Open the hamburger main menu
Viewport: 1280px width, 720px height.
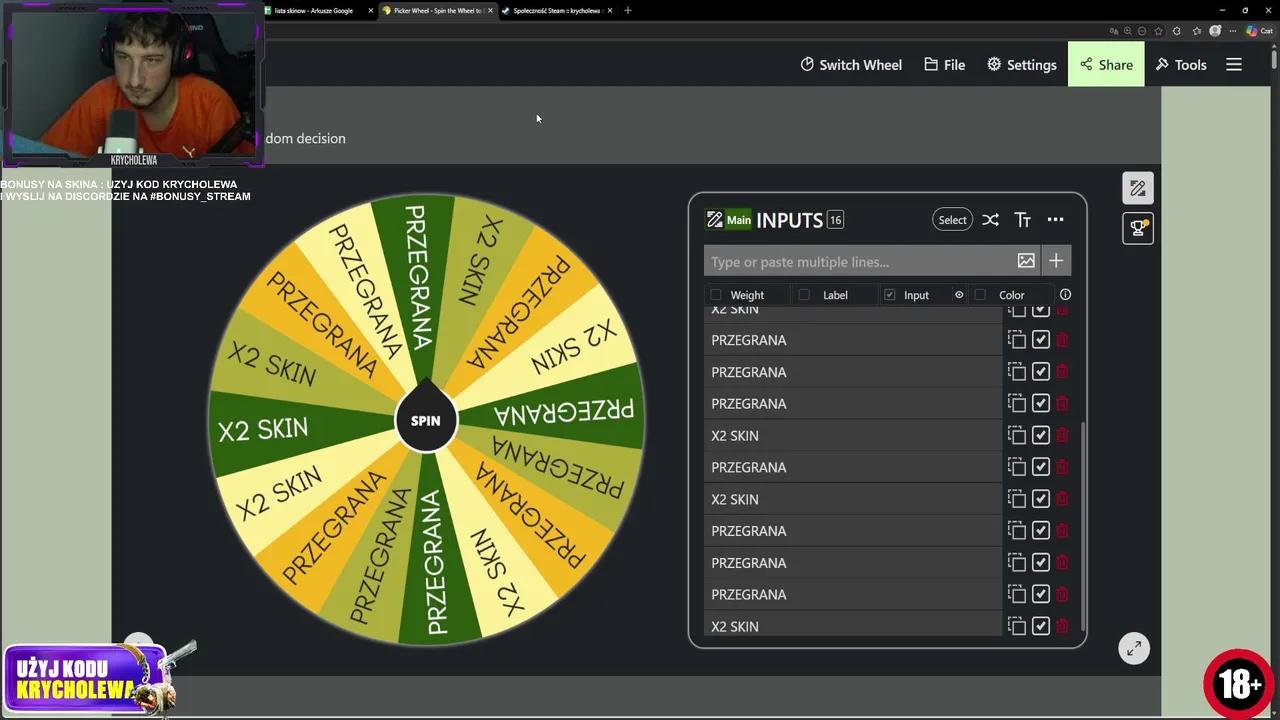pos(1234,64)
